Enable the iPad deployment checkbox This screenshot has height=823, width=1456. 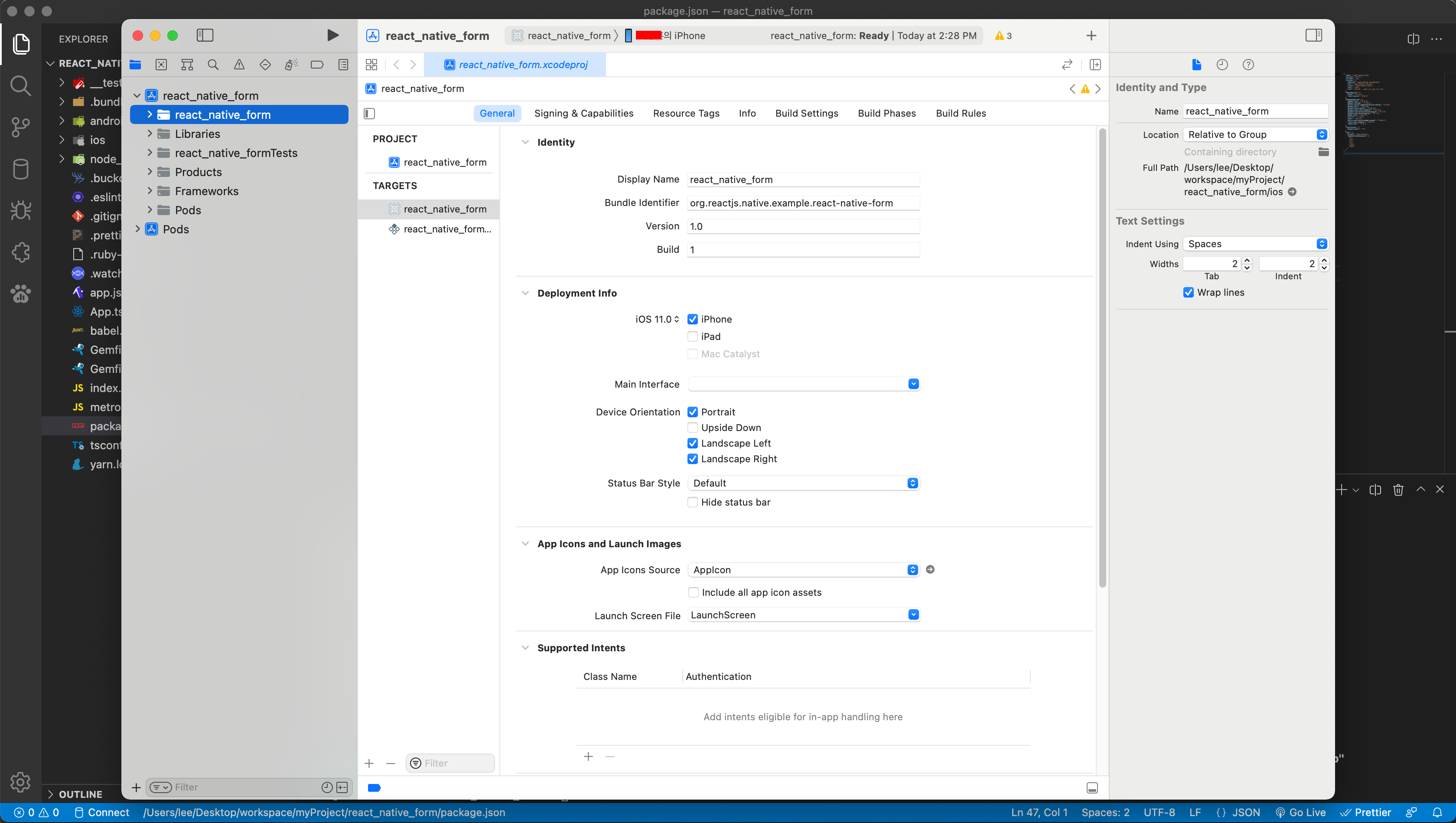[692, 336]
